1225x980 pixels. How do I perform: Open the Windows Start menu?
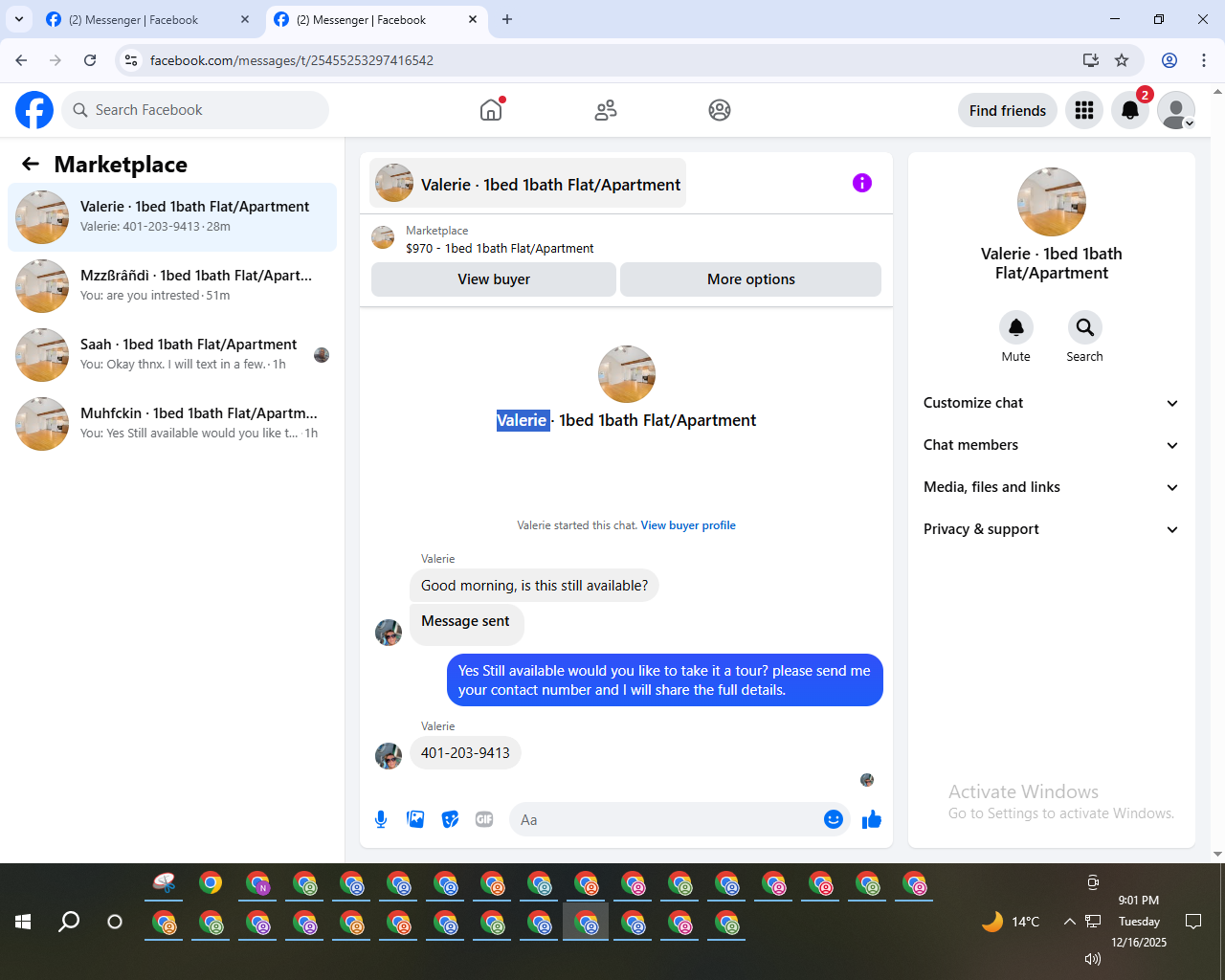pos(23,922)
